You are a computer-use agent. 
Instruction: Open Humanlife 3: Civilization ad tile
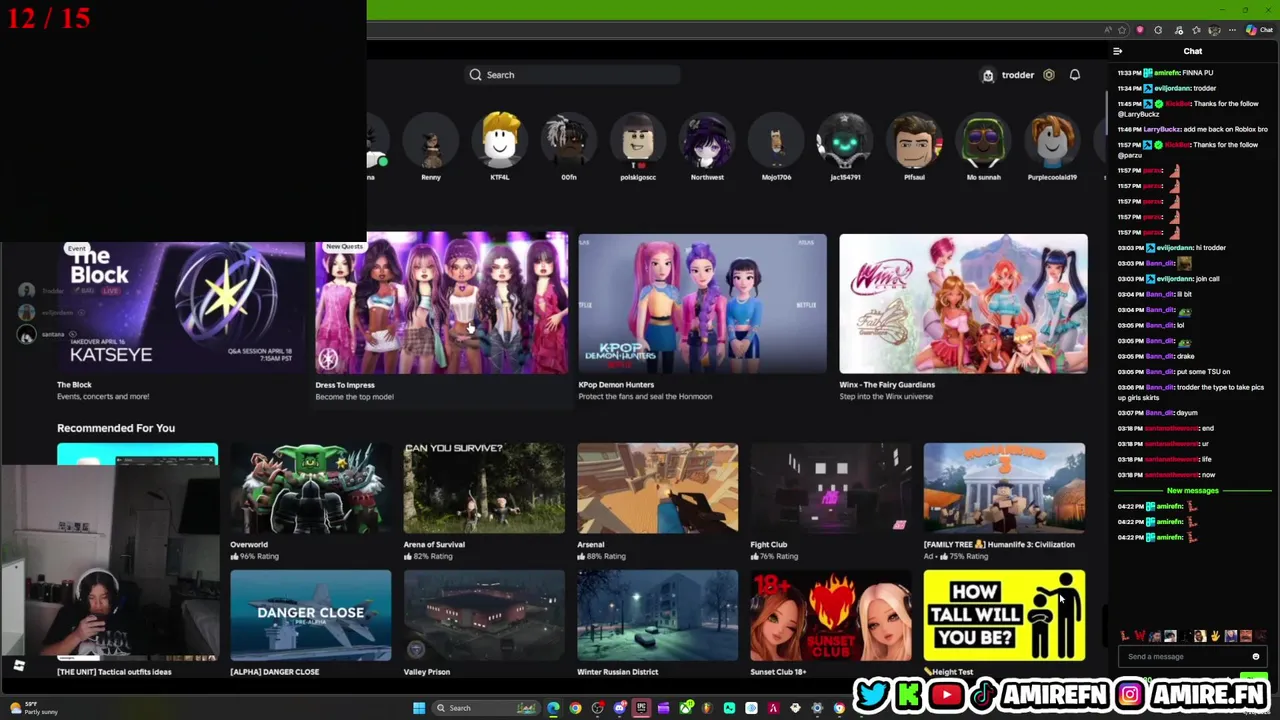pos(1004,489)
